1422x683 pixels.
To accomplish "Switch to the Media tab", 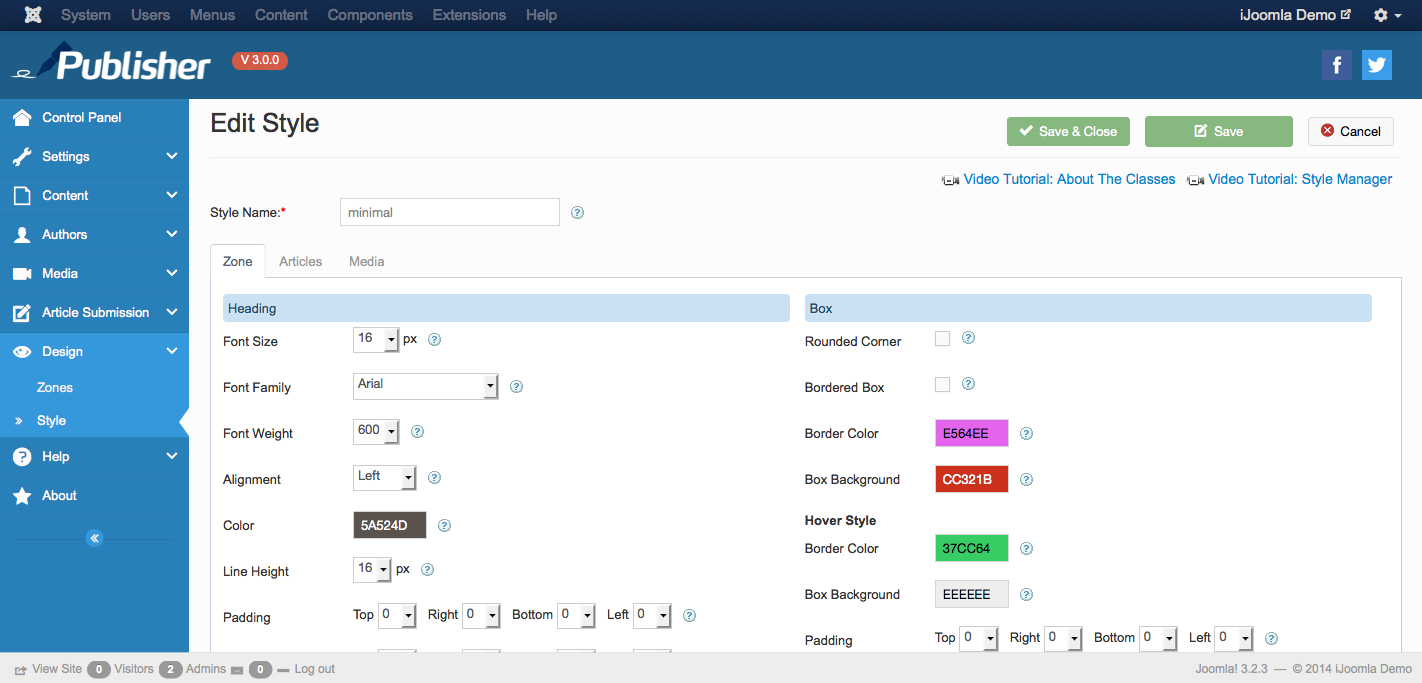I will point(367,261).
